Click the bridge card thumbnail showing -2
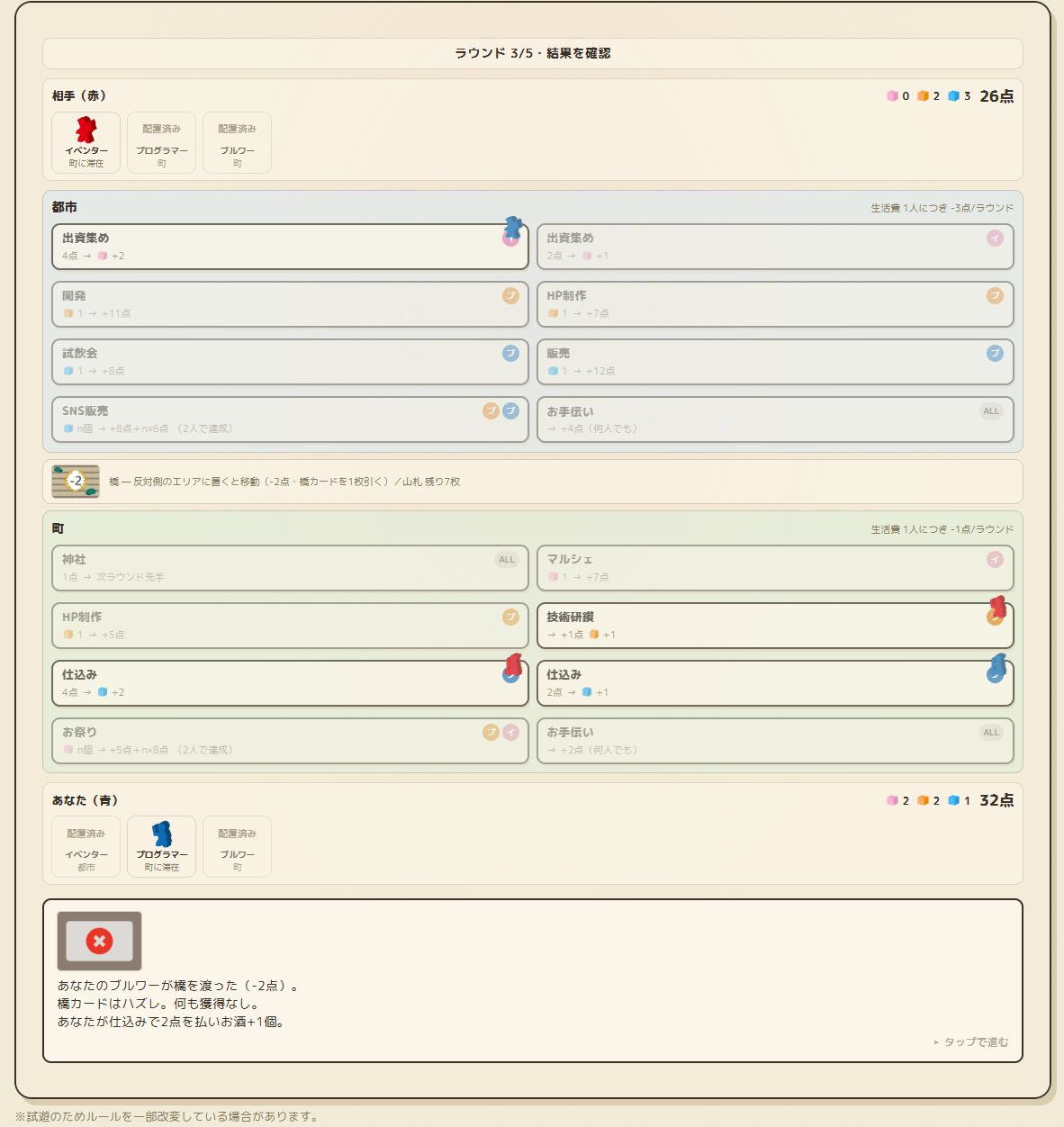The width and height of the screenshot is (1064, 1127). (76, 482)
